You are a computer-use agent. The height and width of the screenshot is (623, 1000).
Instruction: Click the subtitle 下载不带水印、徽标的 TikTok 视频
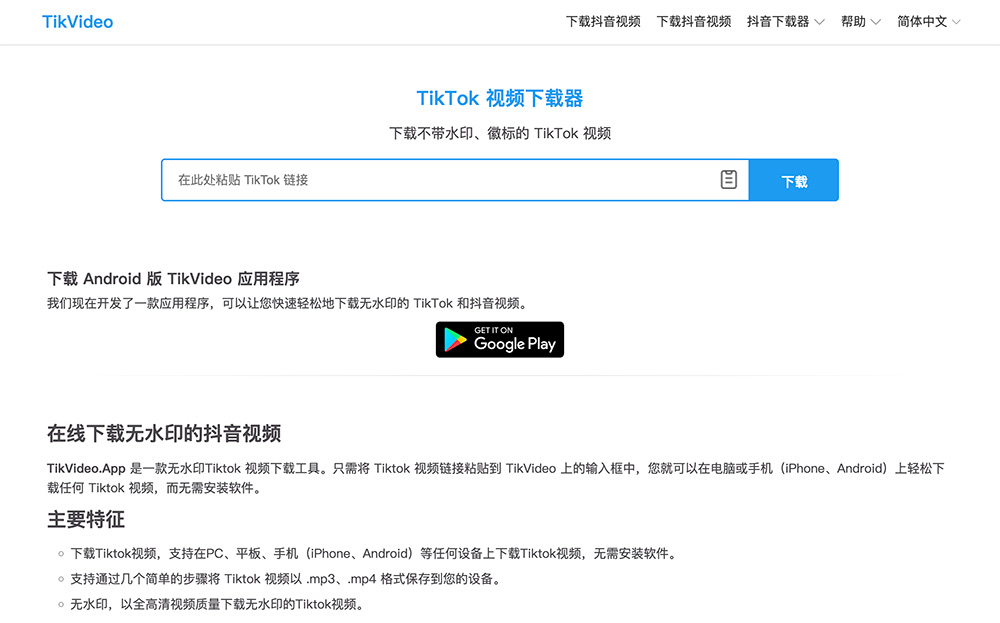(x=500, y=133)
